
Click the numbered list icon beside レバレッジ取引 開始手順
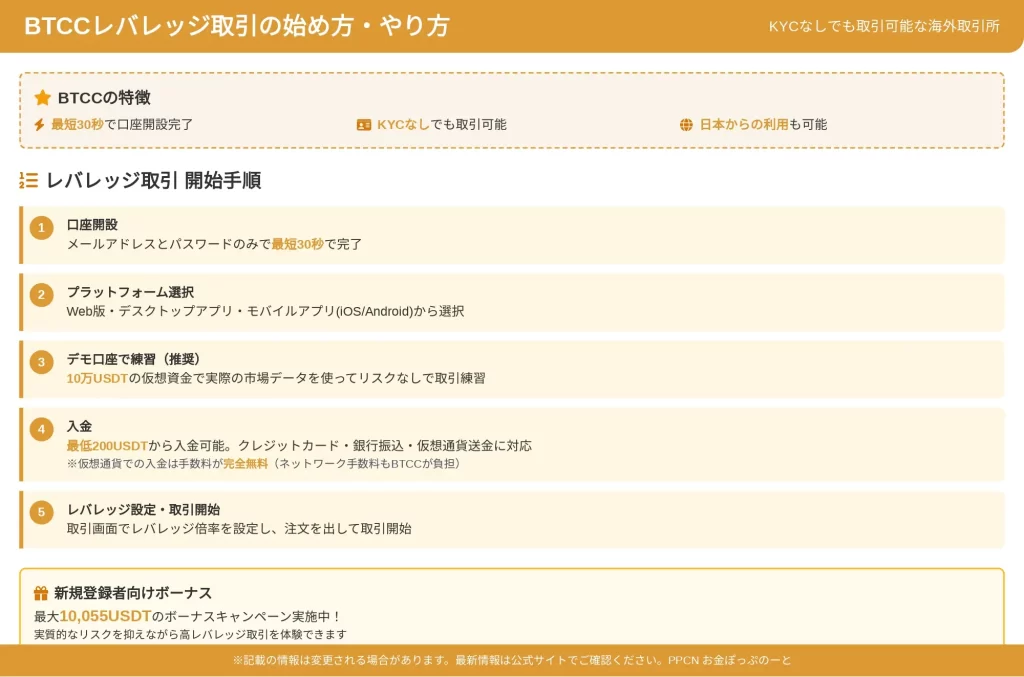pos(29,180)
